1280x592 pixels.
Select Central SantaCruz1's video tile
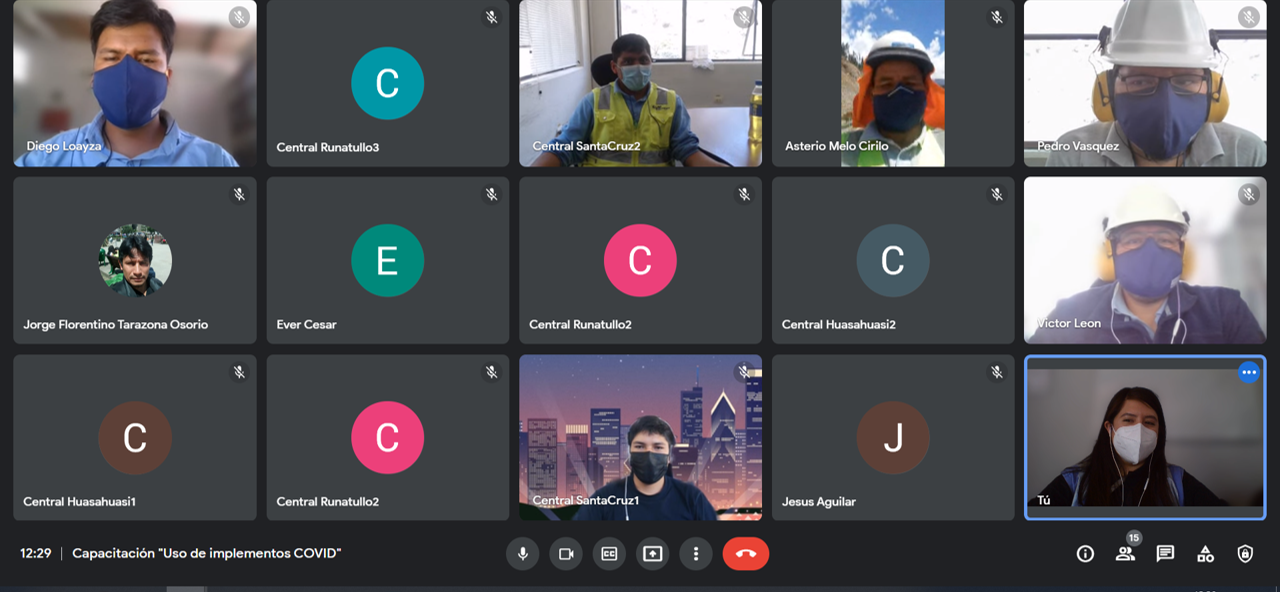(640, 437)
